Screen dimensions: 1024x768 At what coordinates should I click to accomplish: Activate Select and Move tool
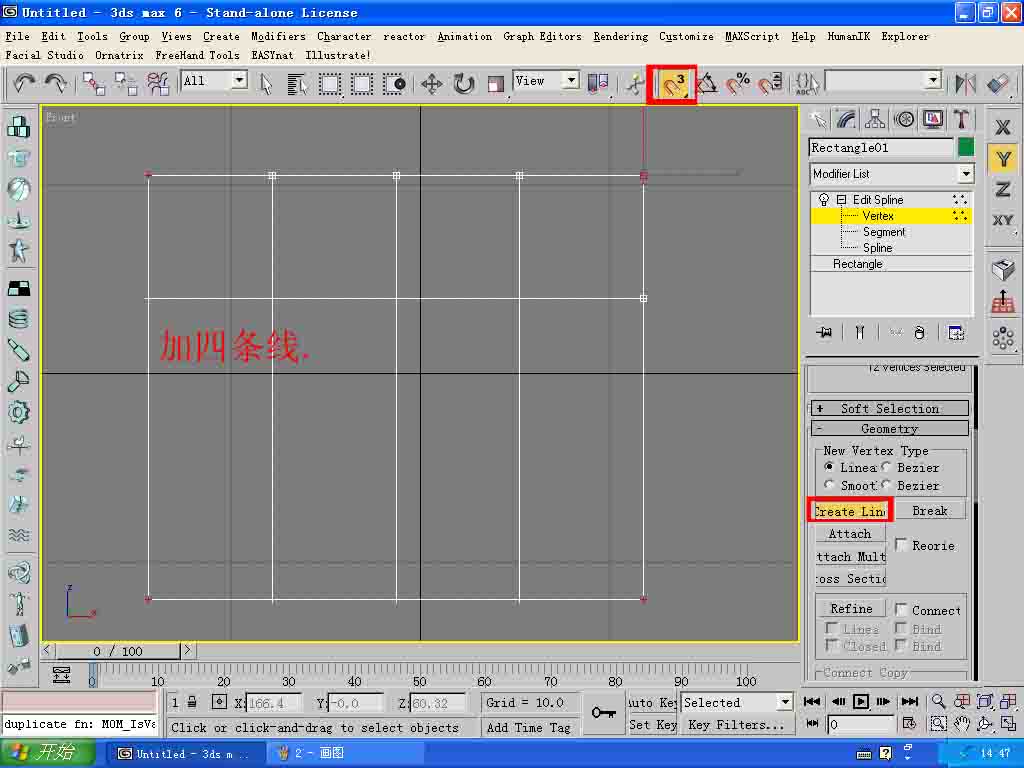point(432,84)
